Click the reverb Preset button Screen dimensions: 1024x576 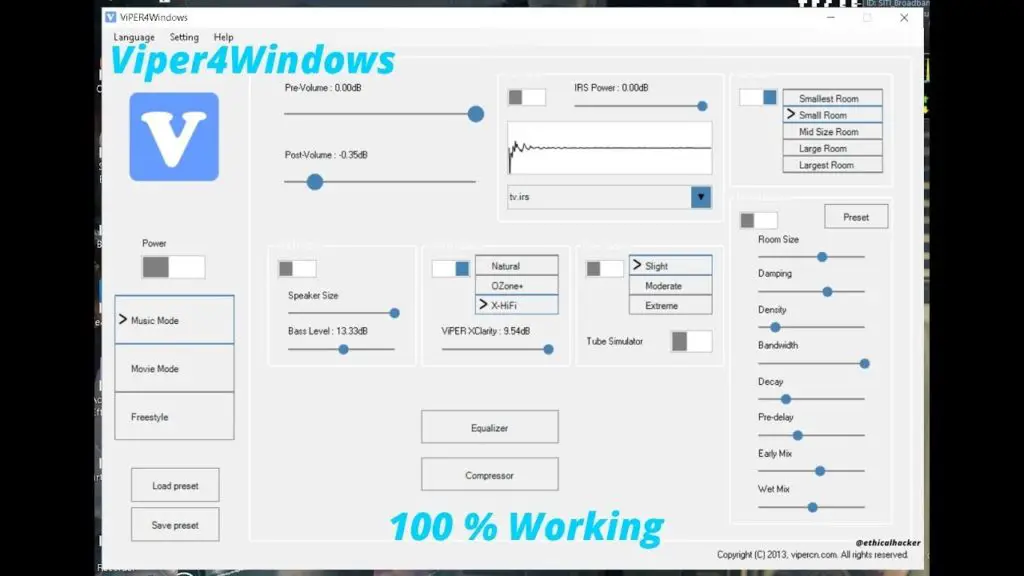(x=856, y=217)
